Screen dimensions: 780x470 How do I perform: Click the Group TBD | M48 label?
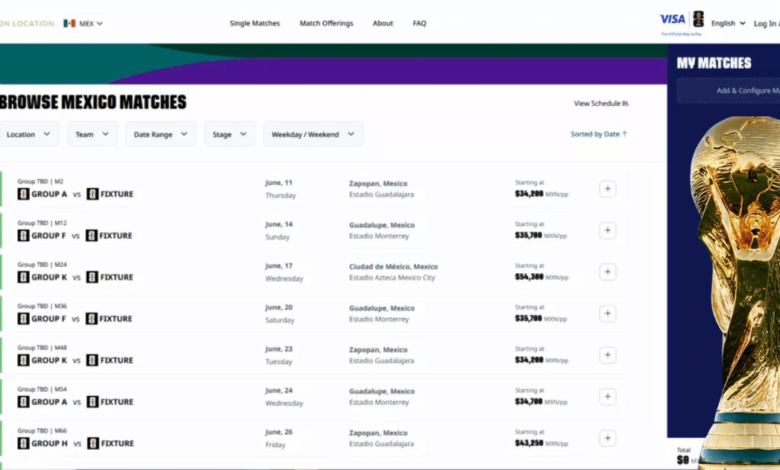coord(42,348)
